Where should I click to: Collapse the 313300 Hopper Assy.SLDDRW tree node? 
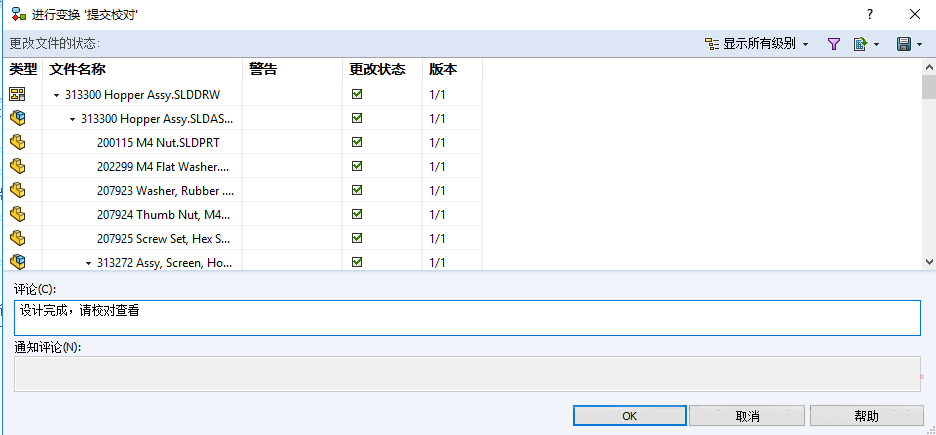coord(57,95)
